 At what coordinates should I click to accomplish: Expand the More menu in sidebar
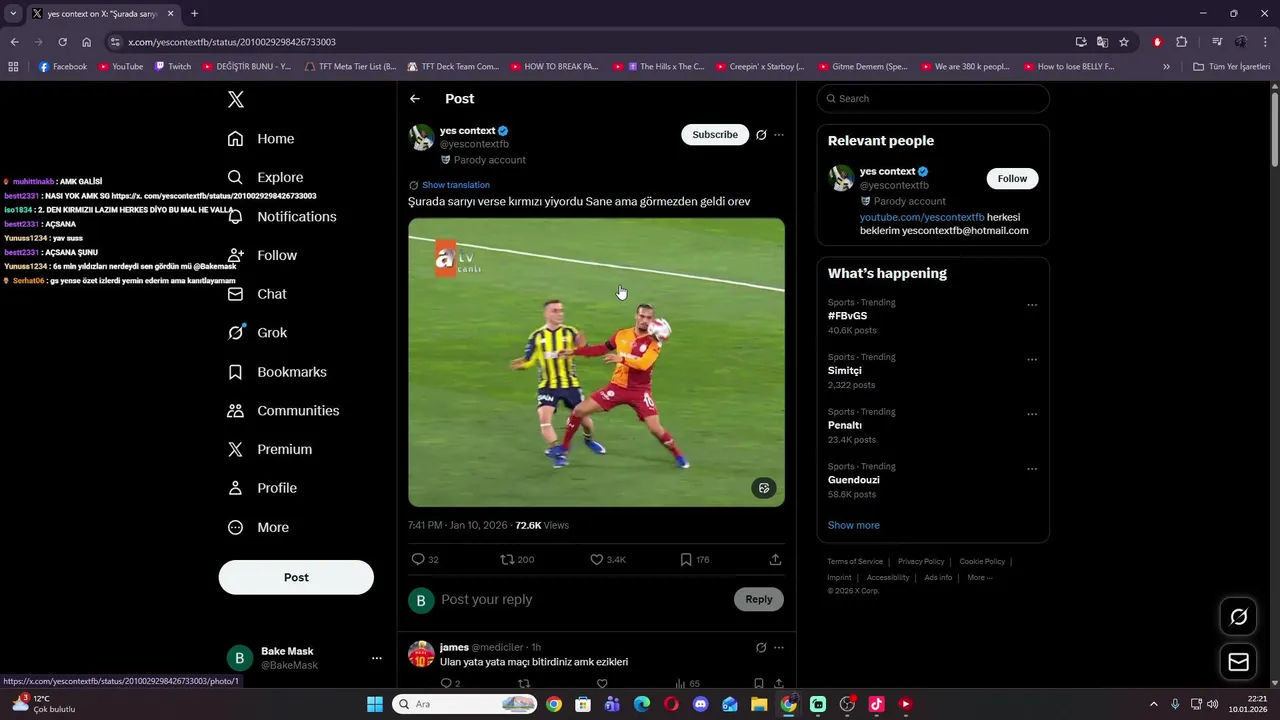click(x=258, y=527)
